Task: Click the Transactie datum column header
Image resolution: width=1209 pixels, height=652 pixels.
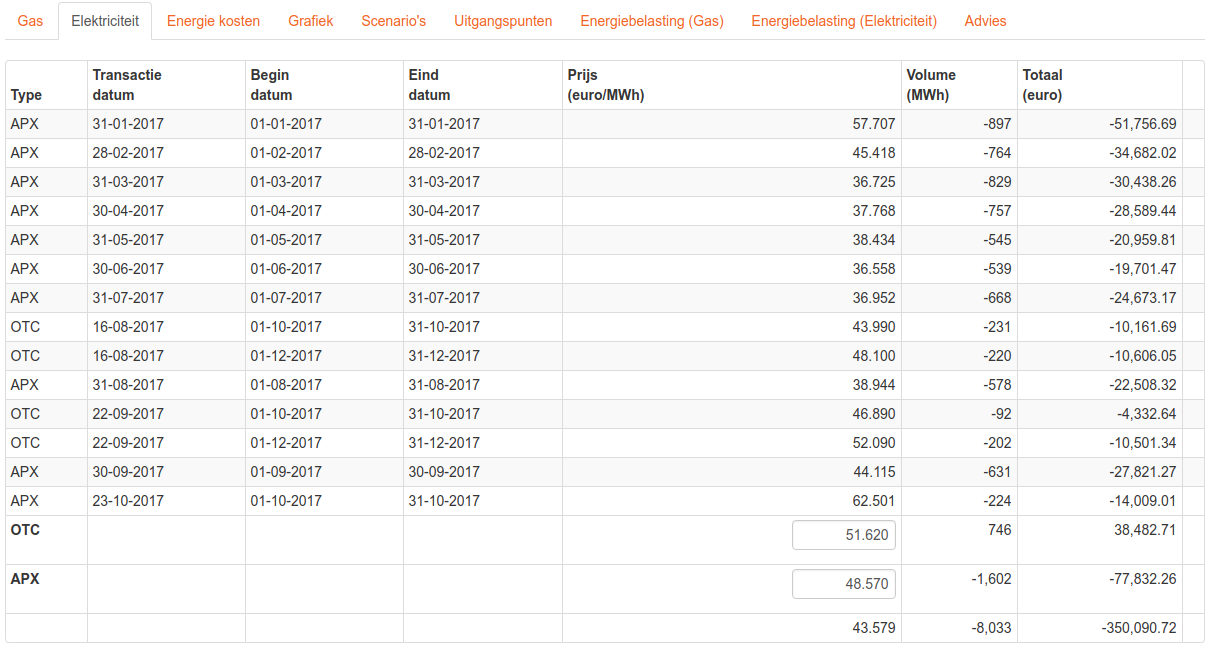Action: [x=127, y=85]
